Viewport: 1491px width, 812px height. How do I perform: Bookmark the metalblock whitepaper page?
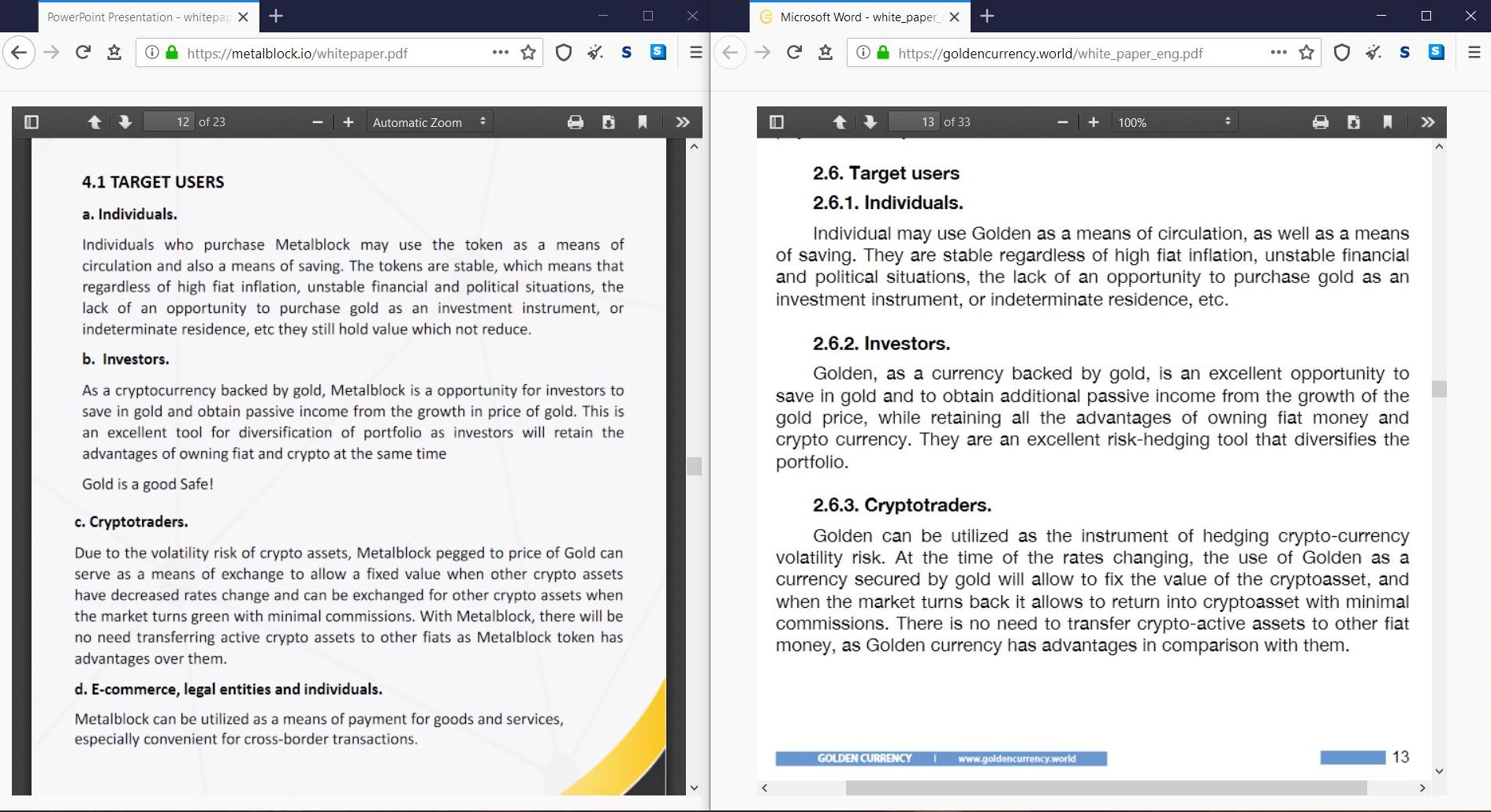(528, 53)
